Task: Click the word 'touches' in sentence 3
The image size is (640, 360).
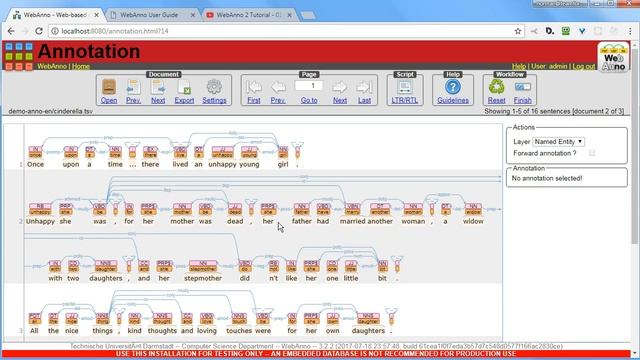Action: click(x=239, y=331)
